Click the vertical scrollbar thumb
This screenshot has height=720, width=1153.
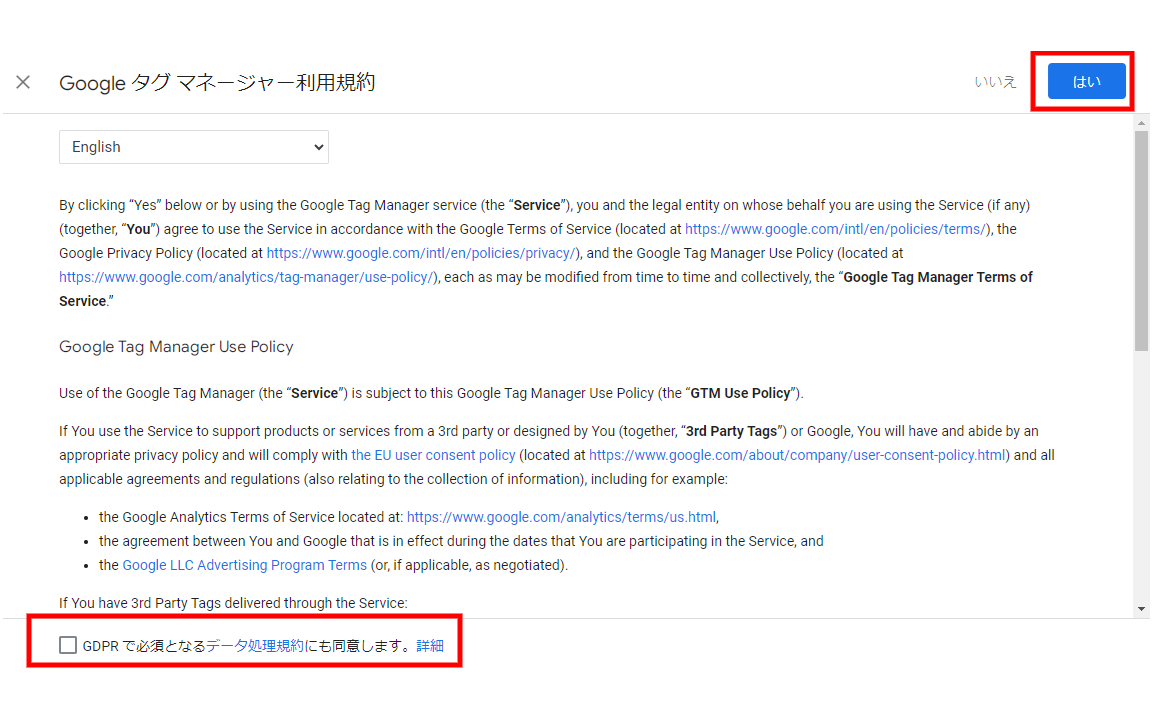coord(1141,240)
